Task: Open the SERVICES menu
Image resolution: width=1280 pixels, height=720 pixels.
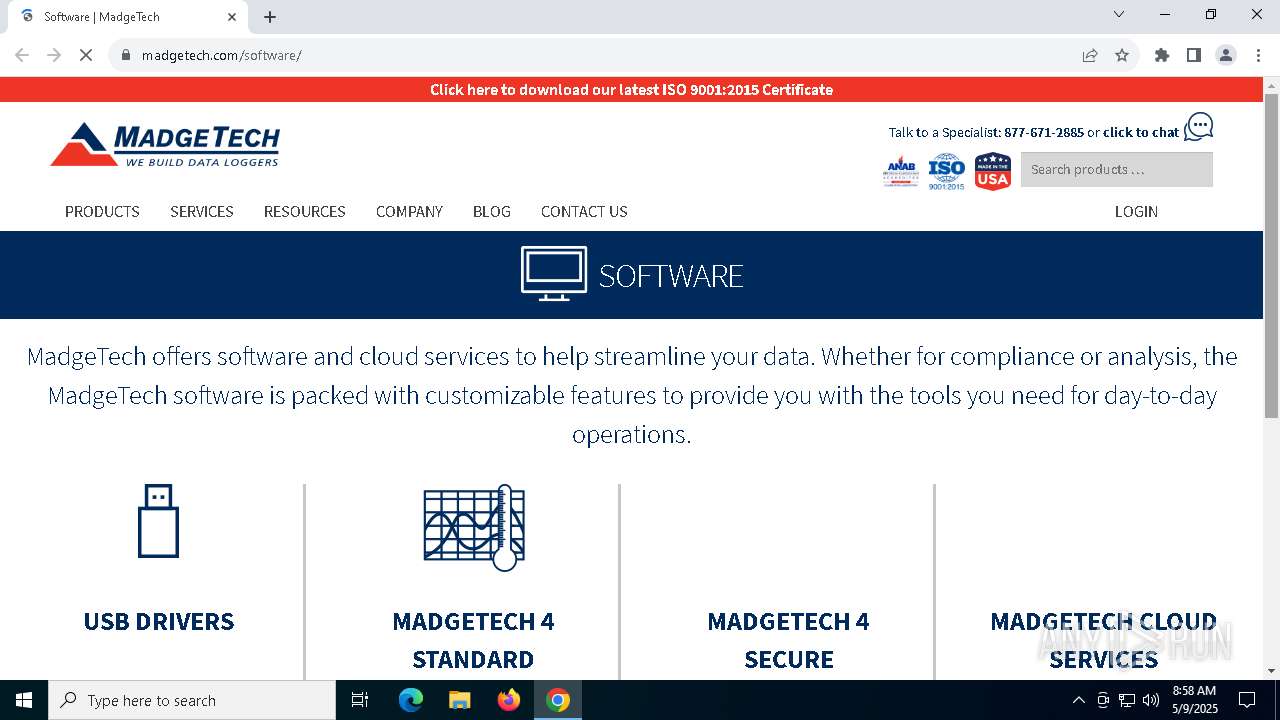Action: click(202, 212)
